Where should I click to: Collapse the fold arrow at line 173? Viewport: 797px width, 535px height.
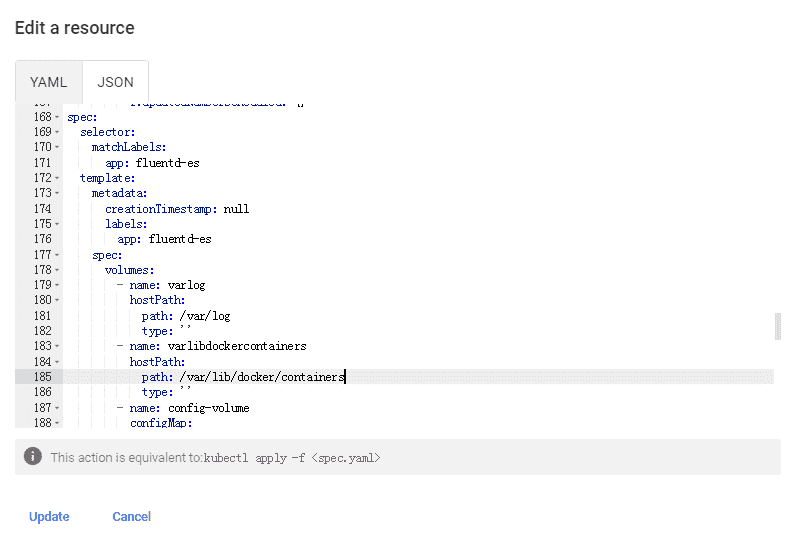coord(57,193)
